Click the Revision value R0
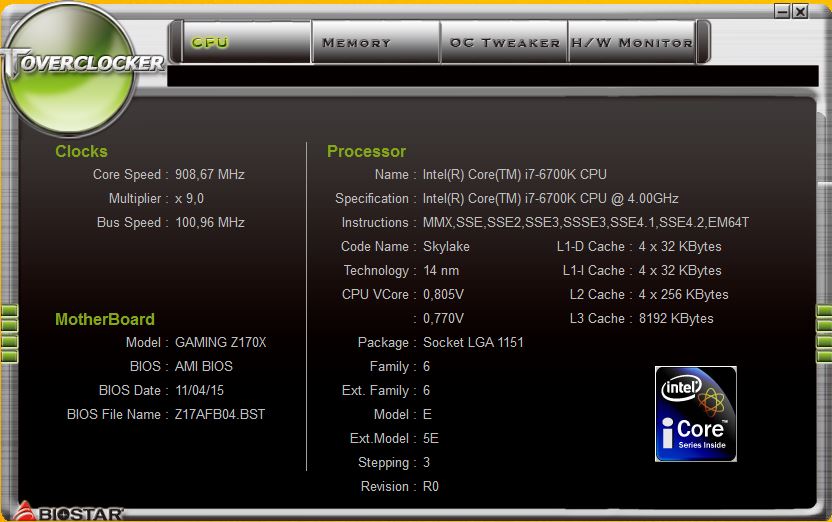832x522 pixels. pos(431,486)
